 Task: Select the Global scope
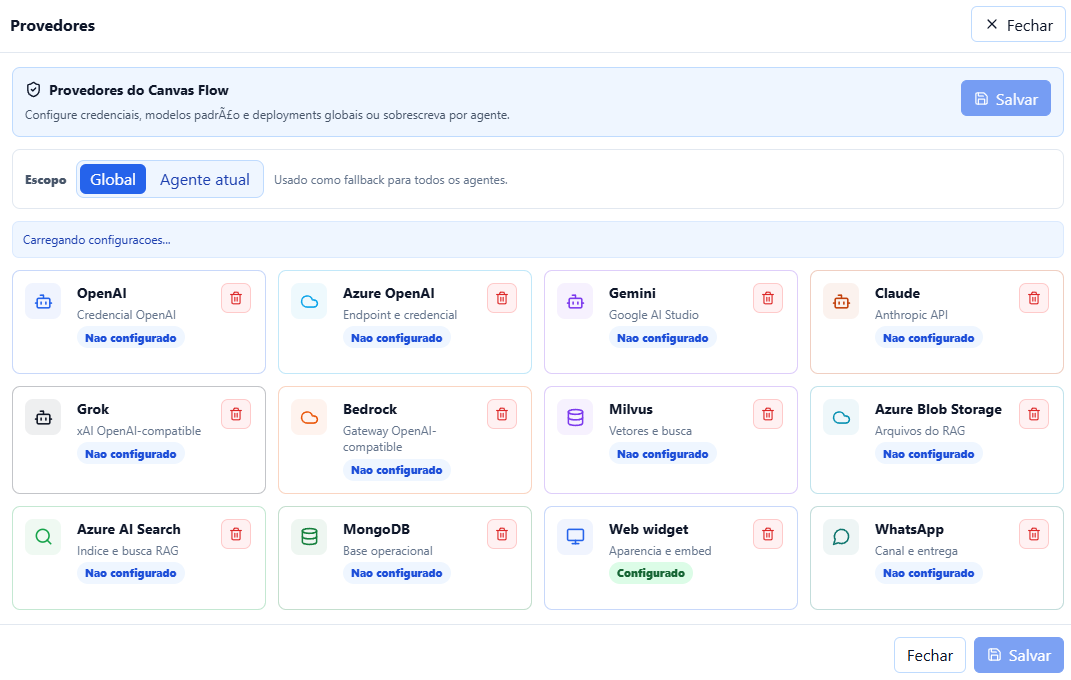click(x=113, y=180)
